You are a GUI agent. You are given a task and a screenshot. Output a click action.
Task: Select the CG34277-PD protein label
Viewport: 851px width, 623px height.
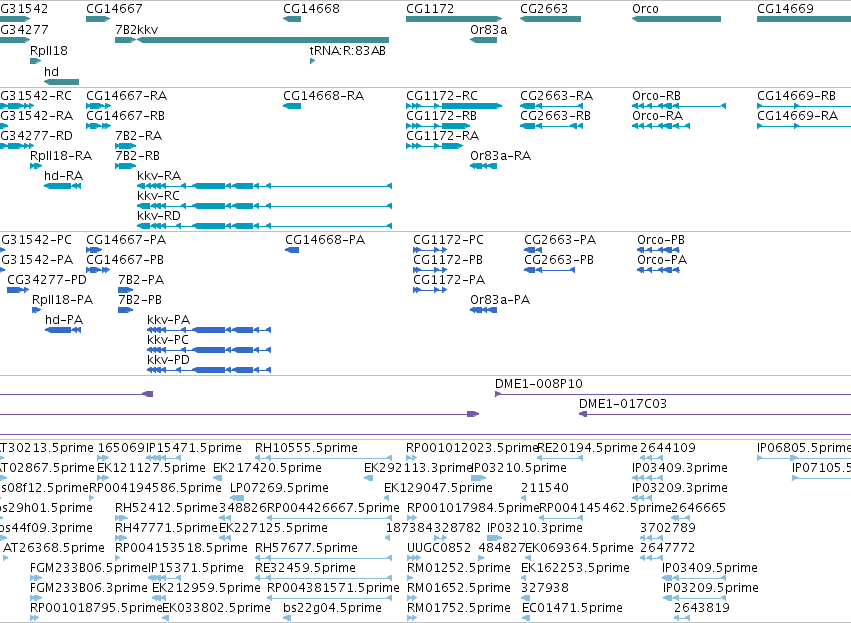47,281
